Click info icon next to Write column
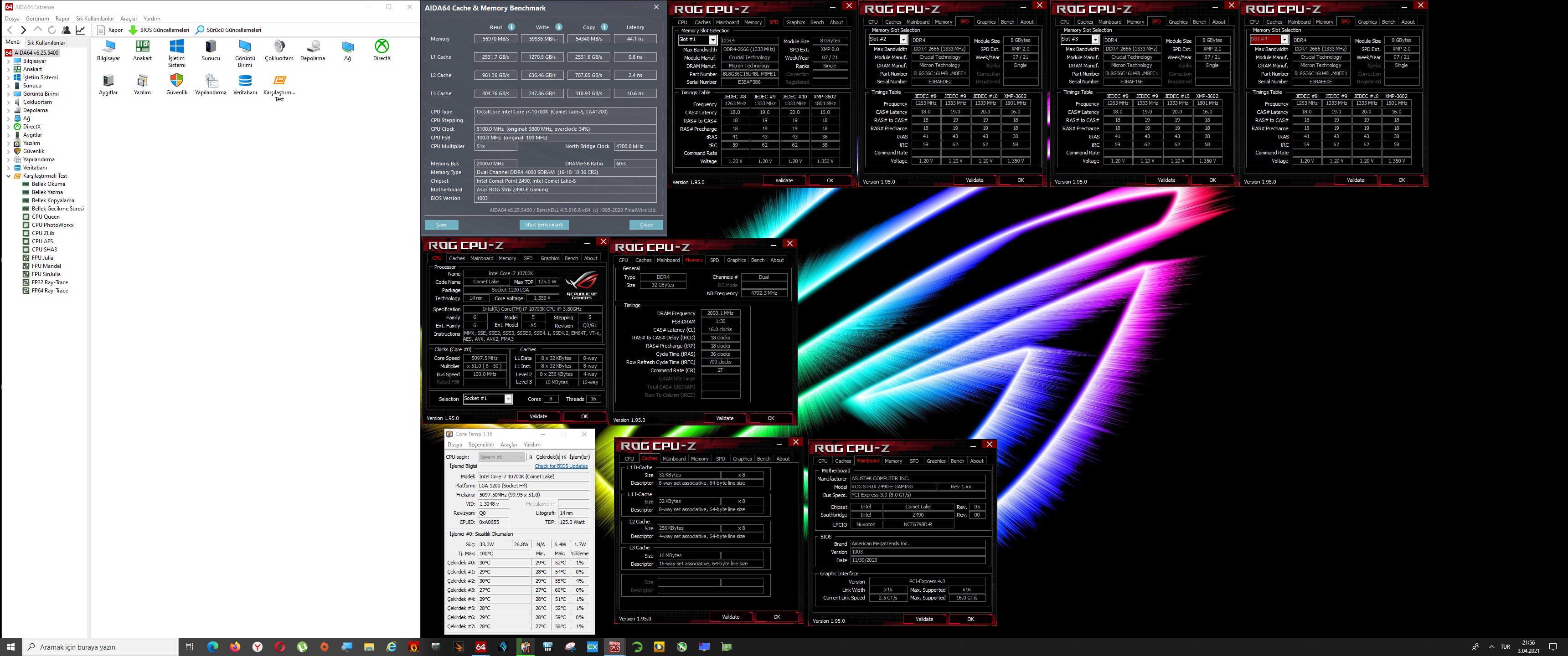The image size is (1568, 656). 559,27
